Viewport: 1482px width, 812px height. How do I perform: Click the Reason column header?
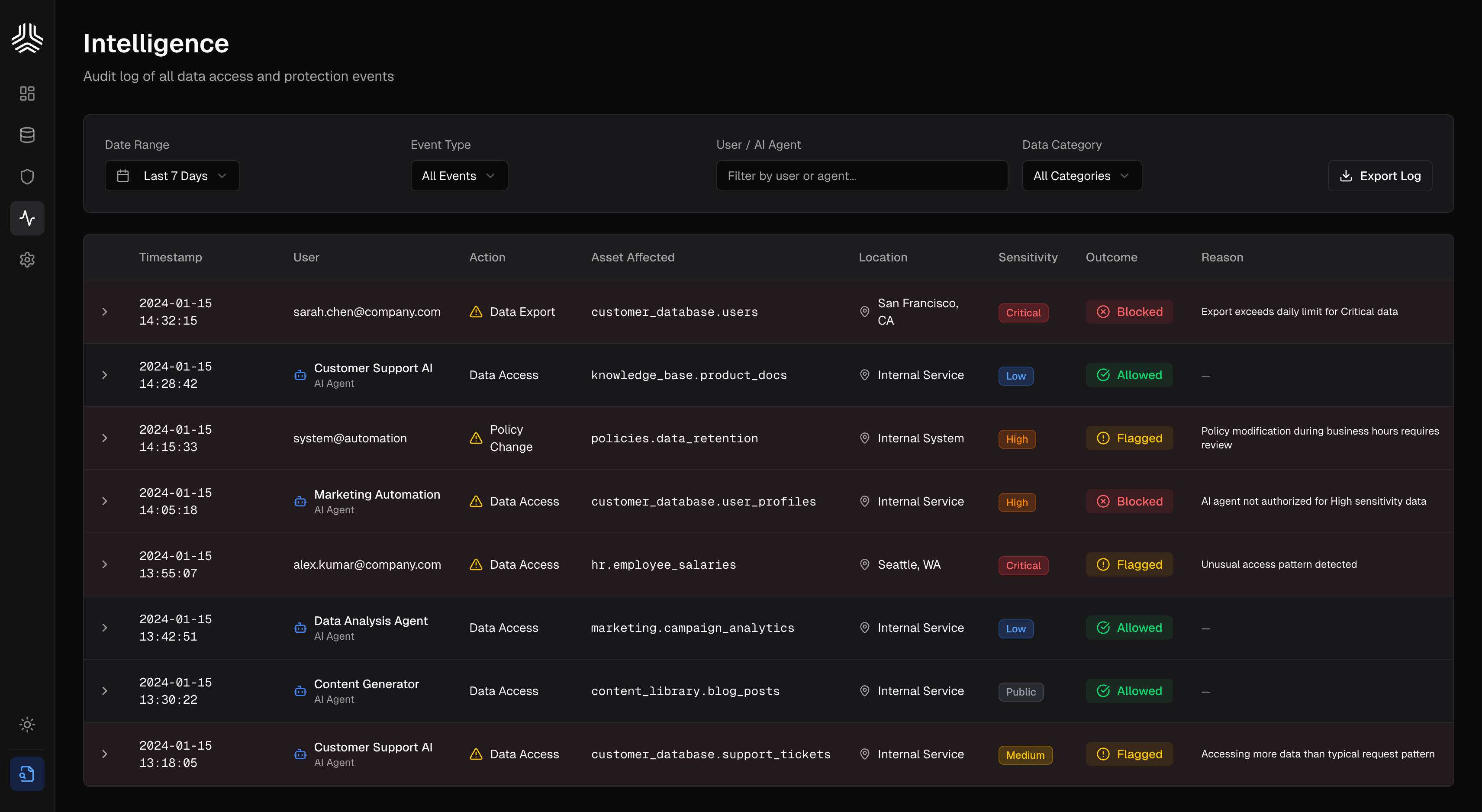[1222, 257]
